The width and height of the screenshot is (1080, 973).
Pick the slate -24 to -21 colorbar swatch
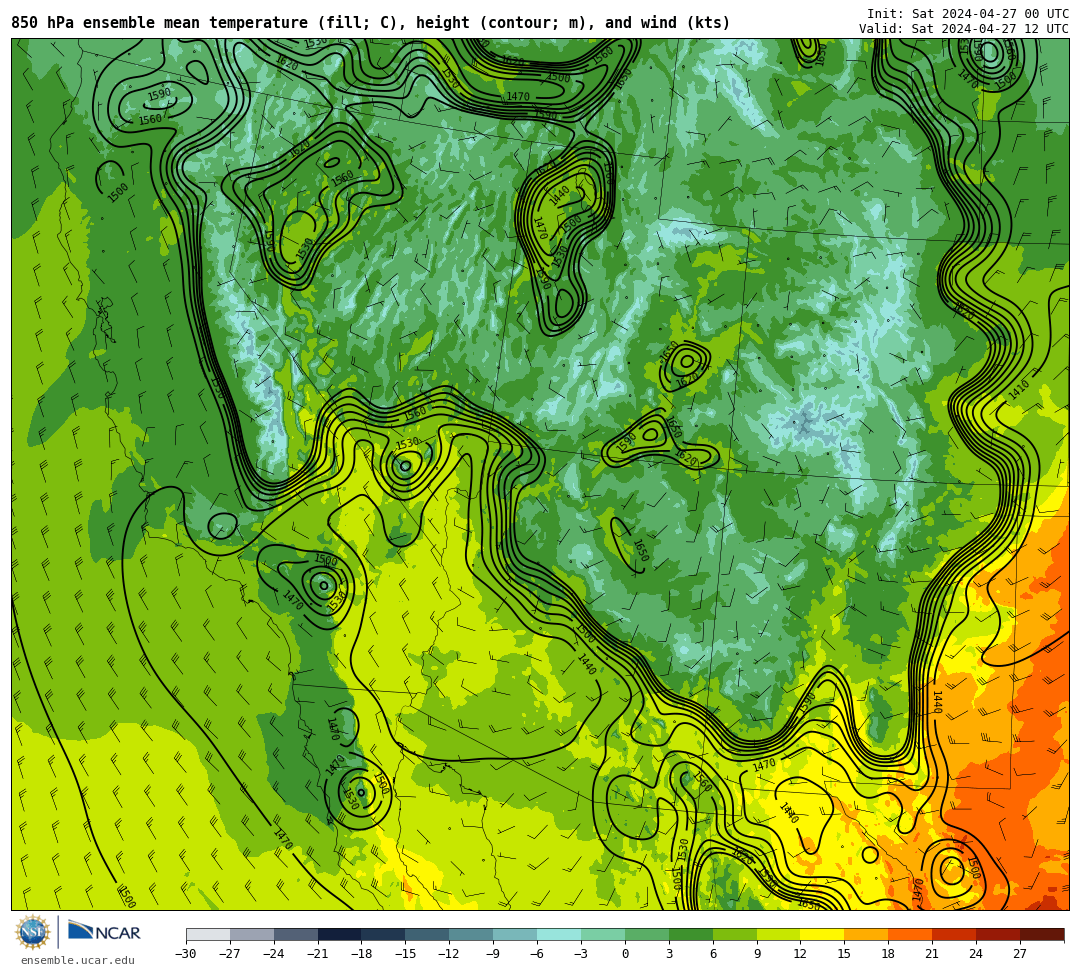296,934
